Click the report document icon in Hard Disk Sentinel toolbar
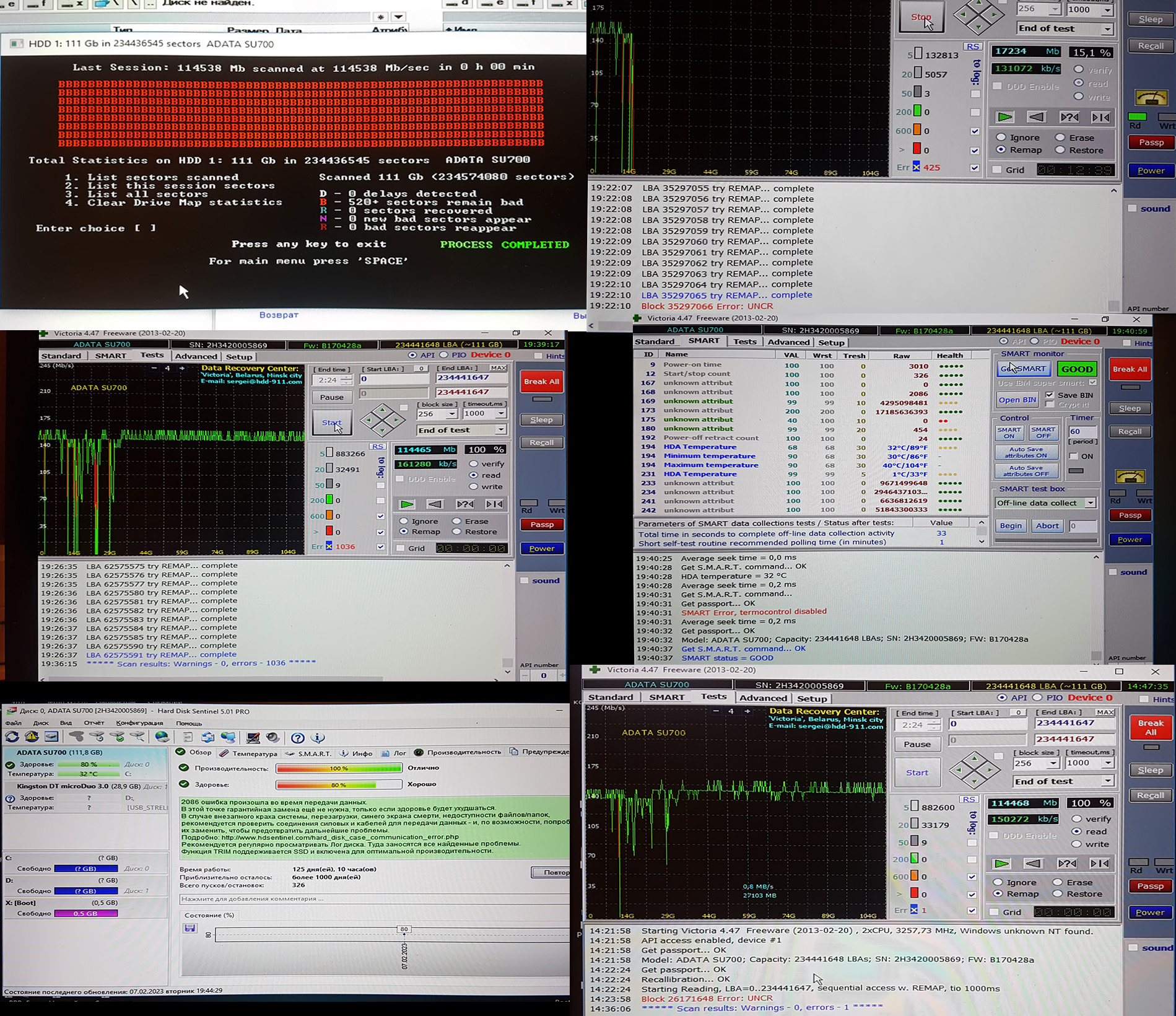Viewport: 1176px width, 1016px height. [x=188, y=737]
